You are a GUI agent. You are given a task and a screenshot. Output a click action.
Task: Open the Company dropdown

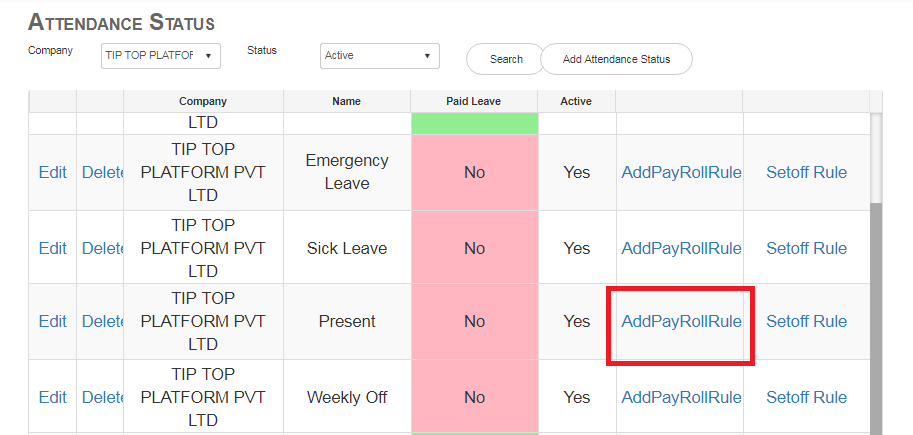[160, 55]
